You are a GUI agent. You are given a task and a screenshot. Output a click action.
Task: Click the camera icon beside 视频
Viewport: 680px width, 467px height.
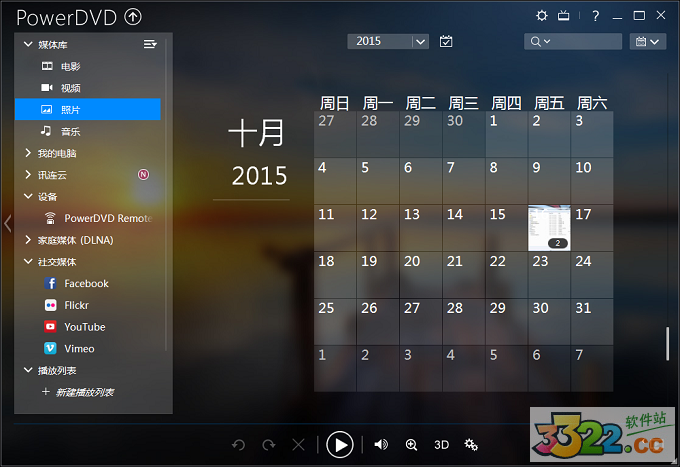[x=47, y=88]
